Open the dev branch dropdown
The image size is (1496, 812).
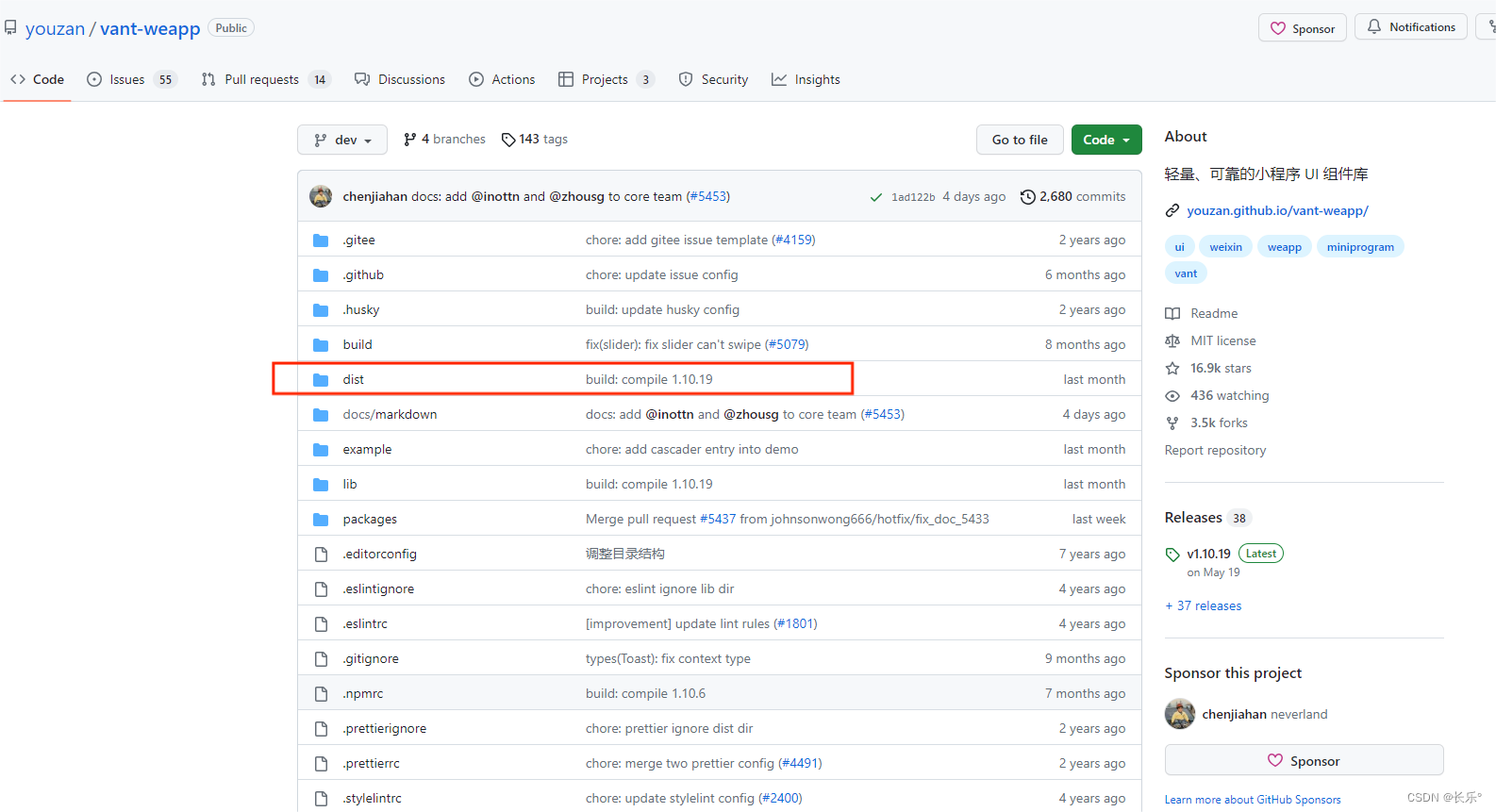(x=342, y=140)
